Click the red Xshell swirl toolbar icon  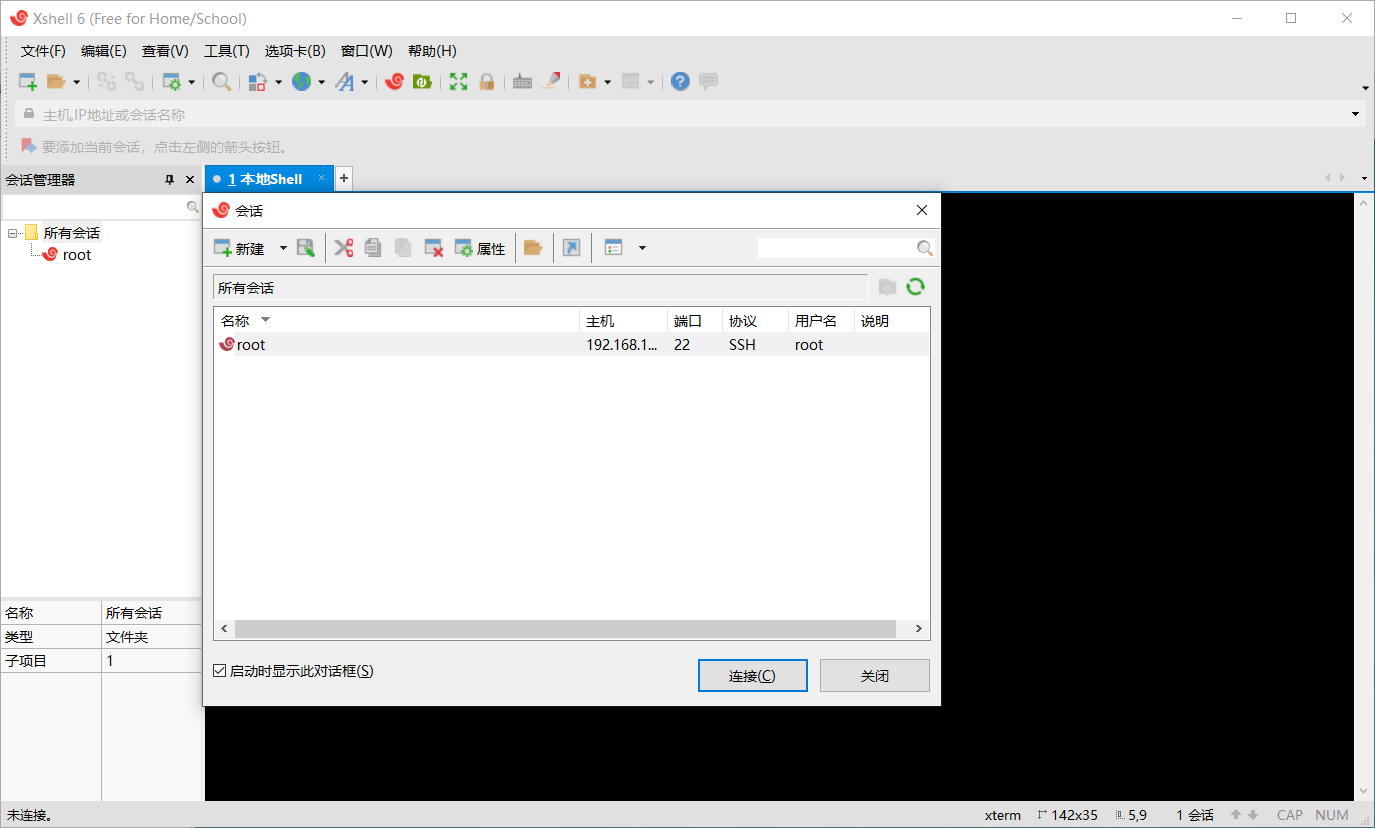pos(394,82)
